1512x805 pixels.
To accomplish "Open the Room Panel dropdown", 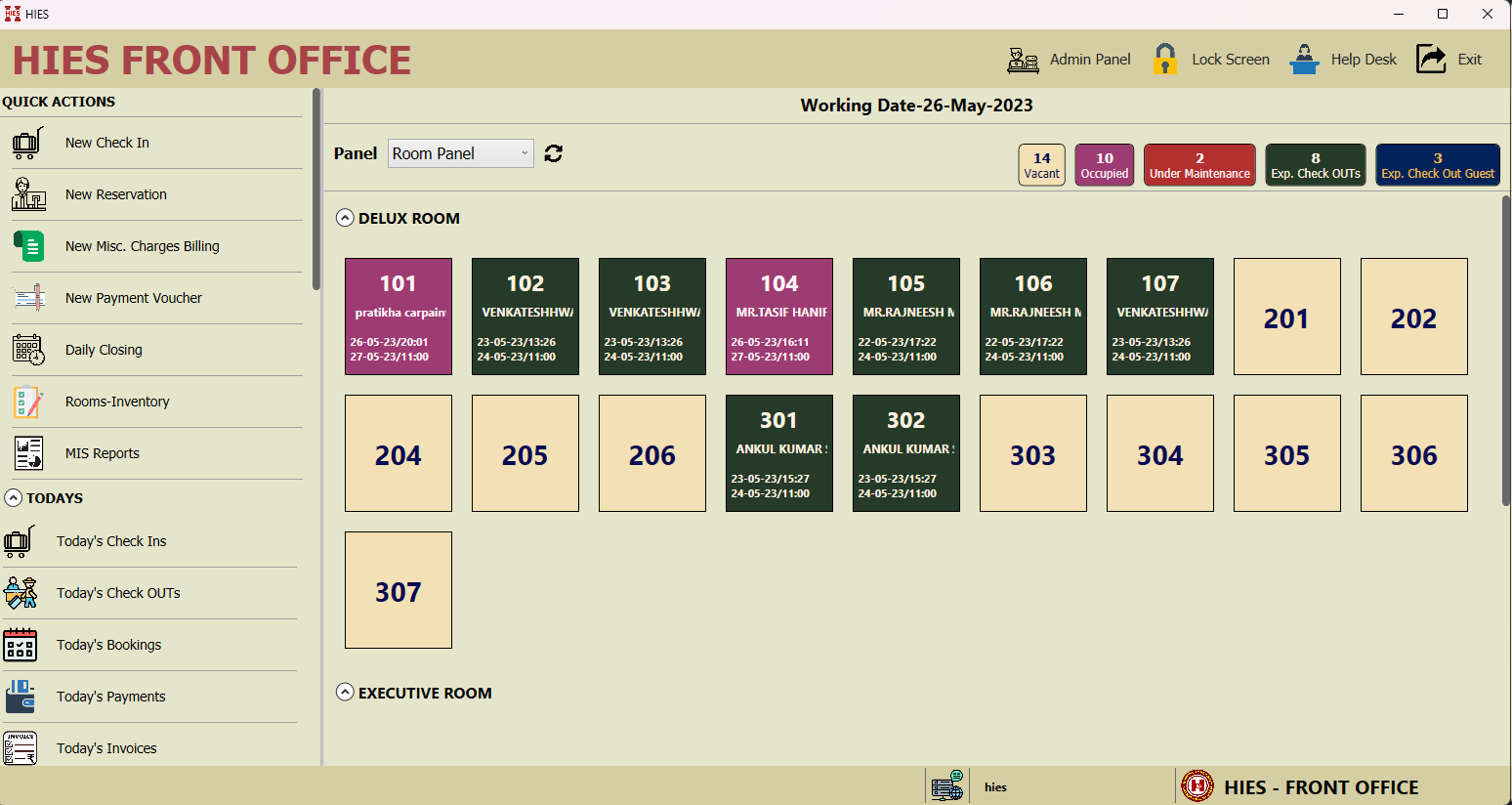I will tap(460, 153).
